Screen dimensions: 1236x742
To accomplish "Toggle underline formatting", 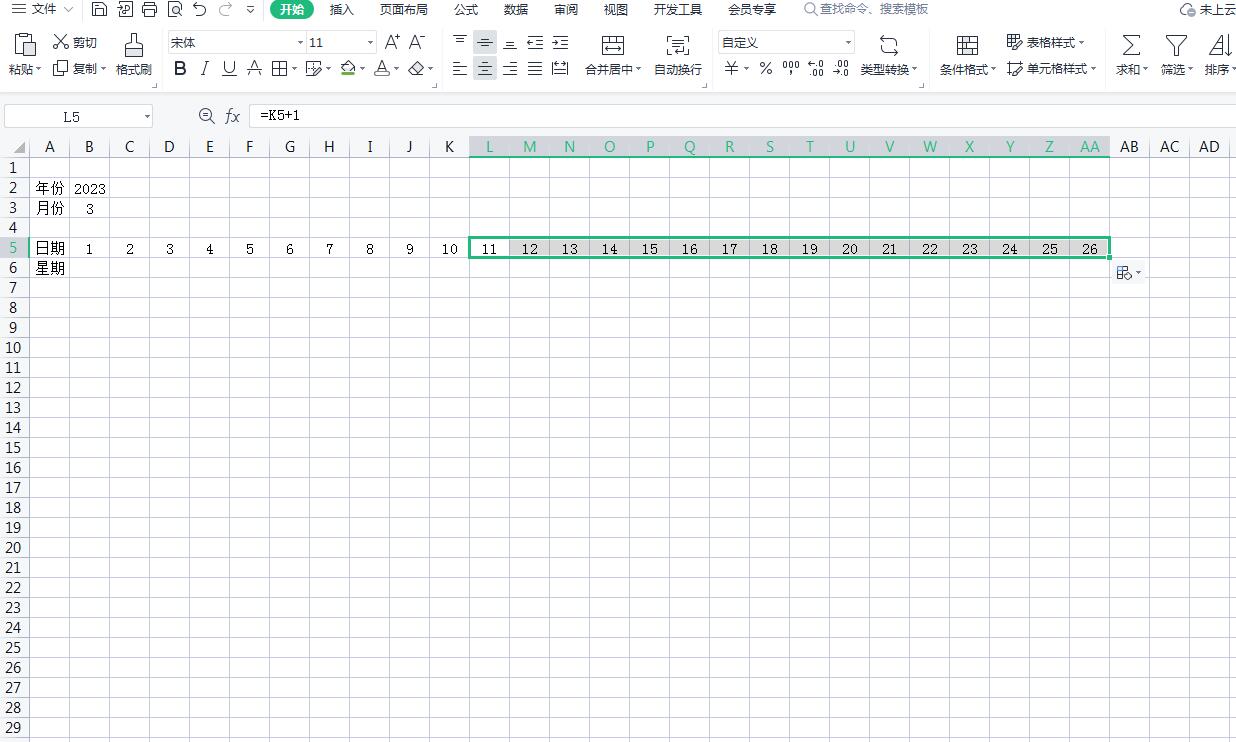I will tap(229, 69).
